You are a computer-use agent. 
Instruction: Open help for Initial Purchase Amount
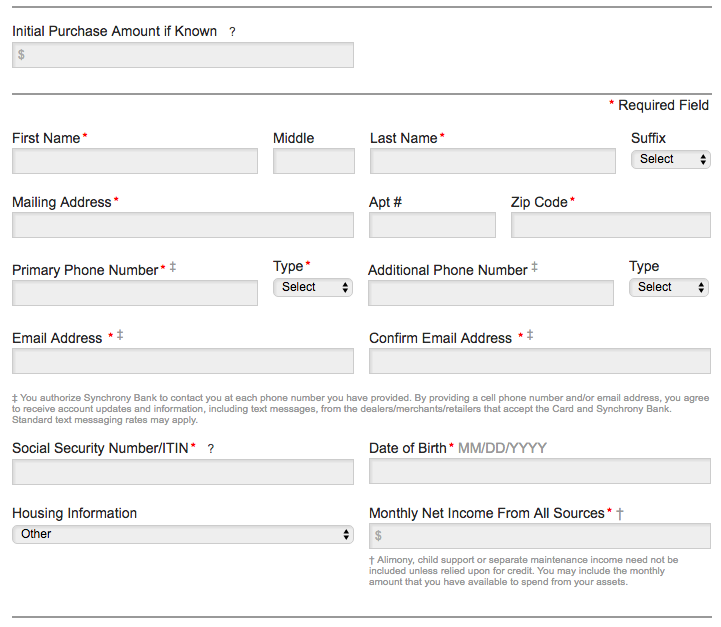232,32
